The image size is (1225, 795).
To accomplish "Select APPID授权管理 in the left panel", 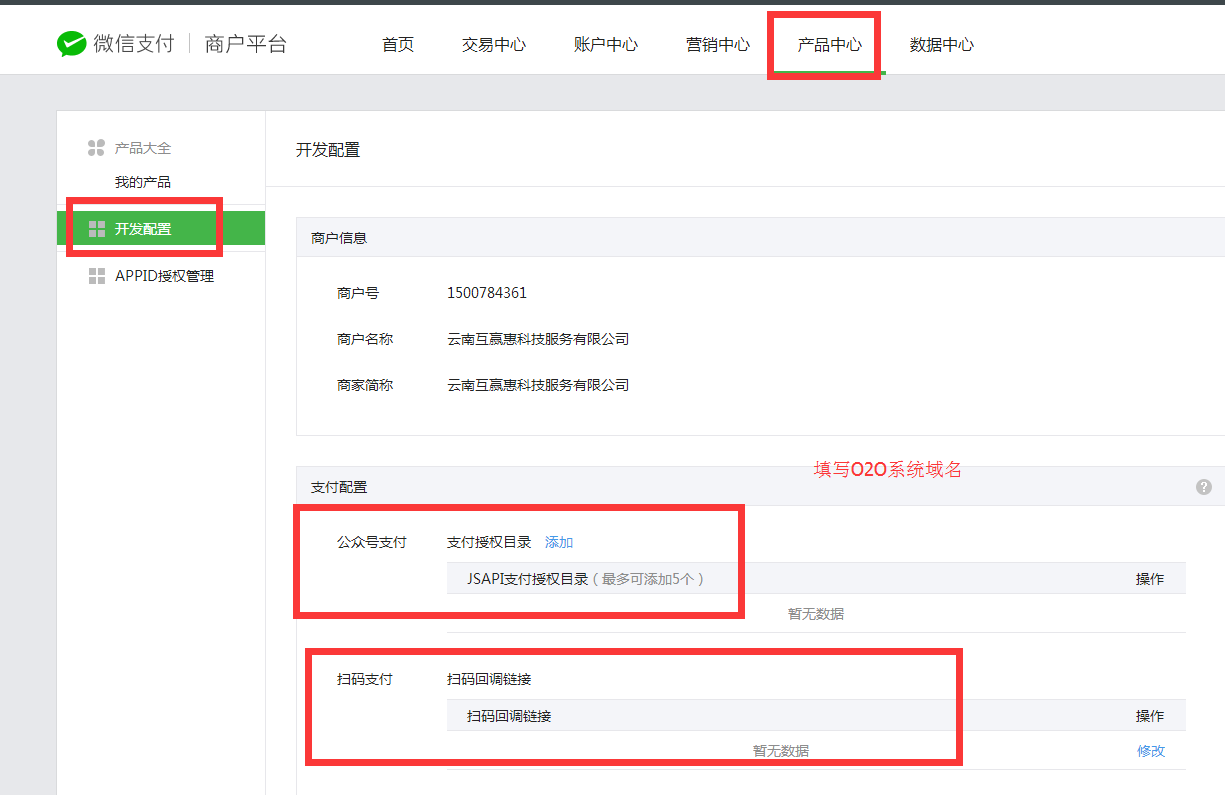I will tap(162, 276).
